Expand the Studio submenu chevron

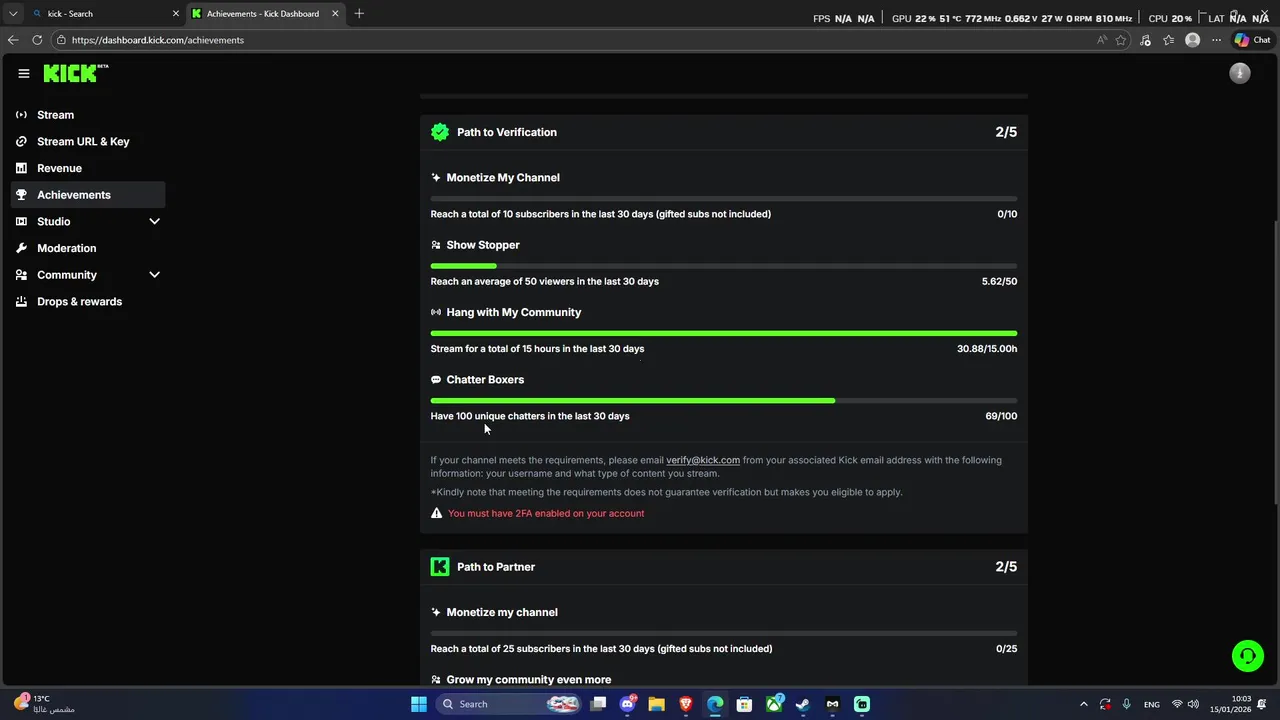click(x=155, y=221)
